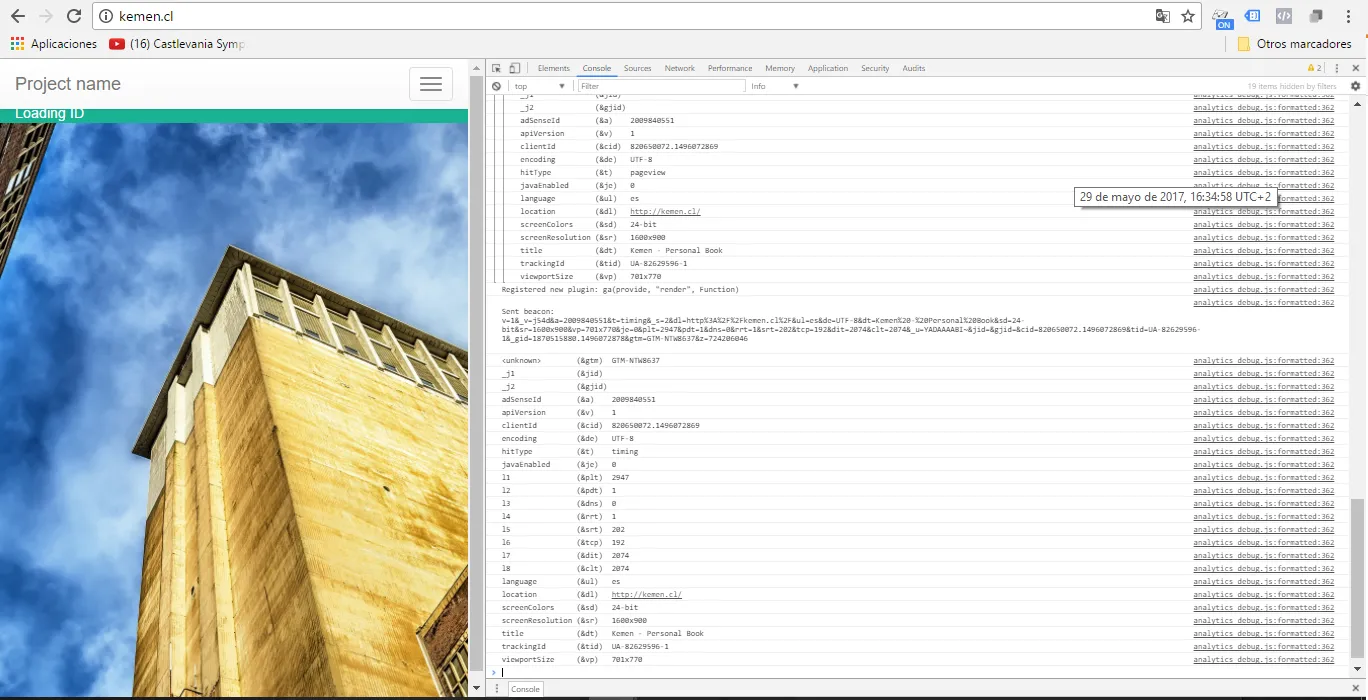The width and height of the screenshot is (1368, 700).
Task: Open DevTools three-dot customize menu
Action: 1337,68
